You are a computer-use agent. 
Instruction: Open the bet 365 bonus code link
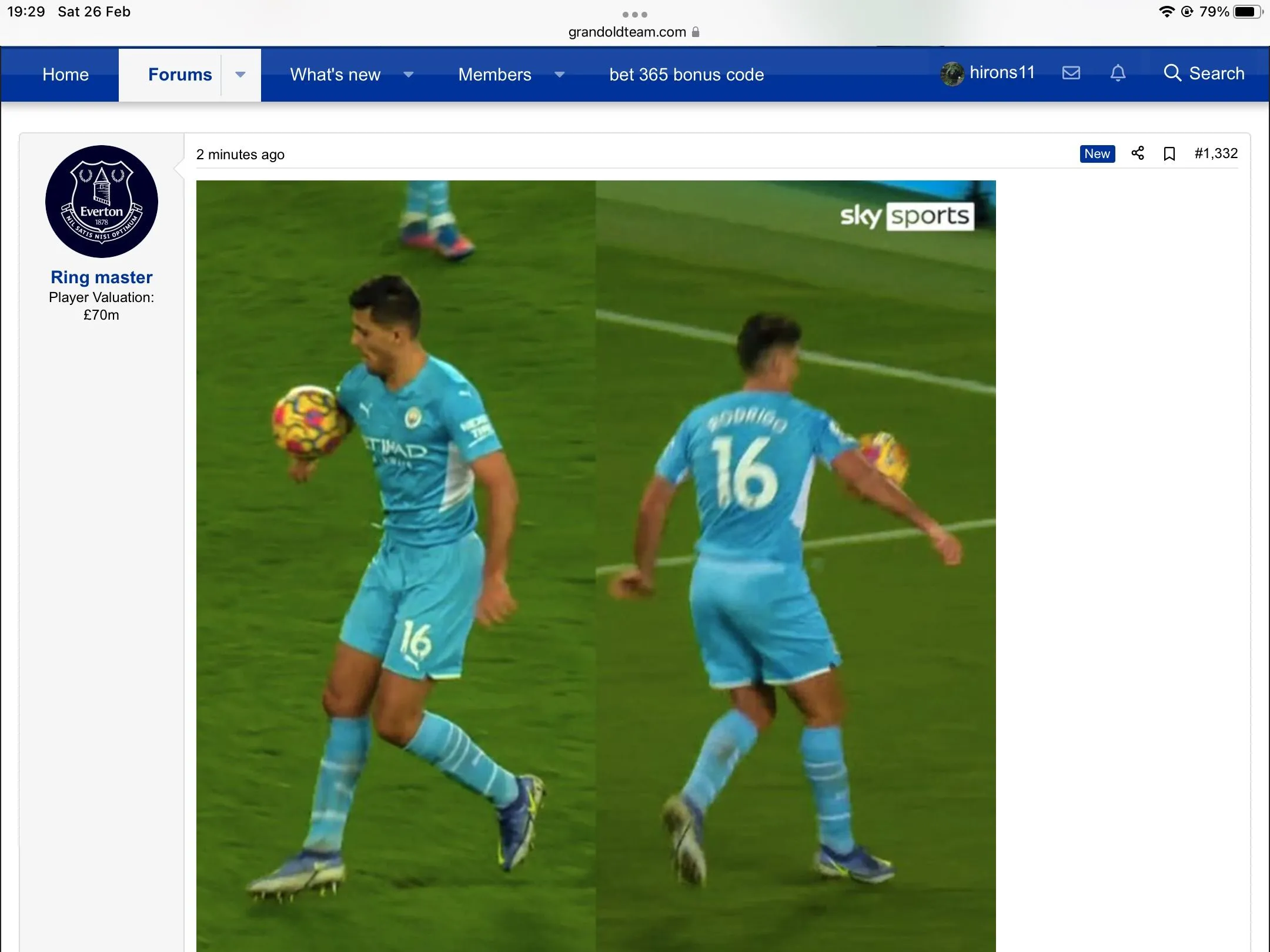(686, 75)
